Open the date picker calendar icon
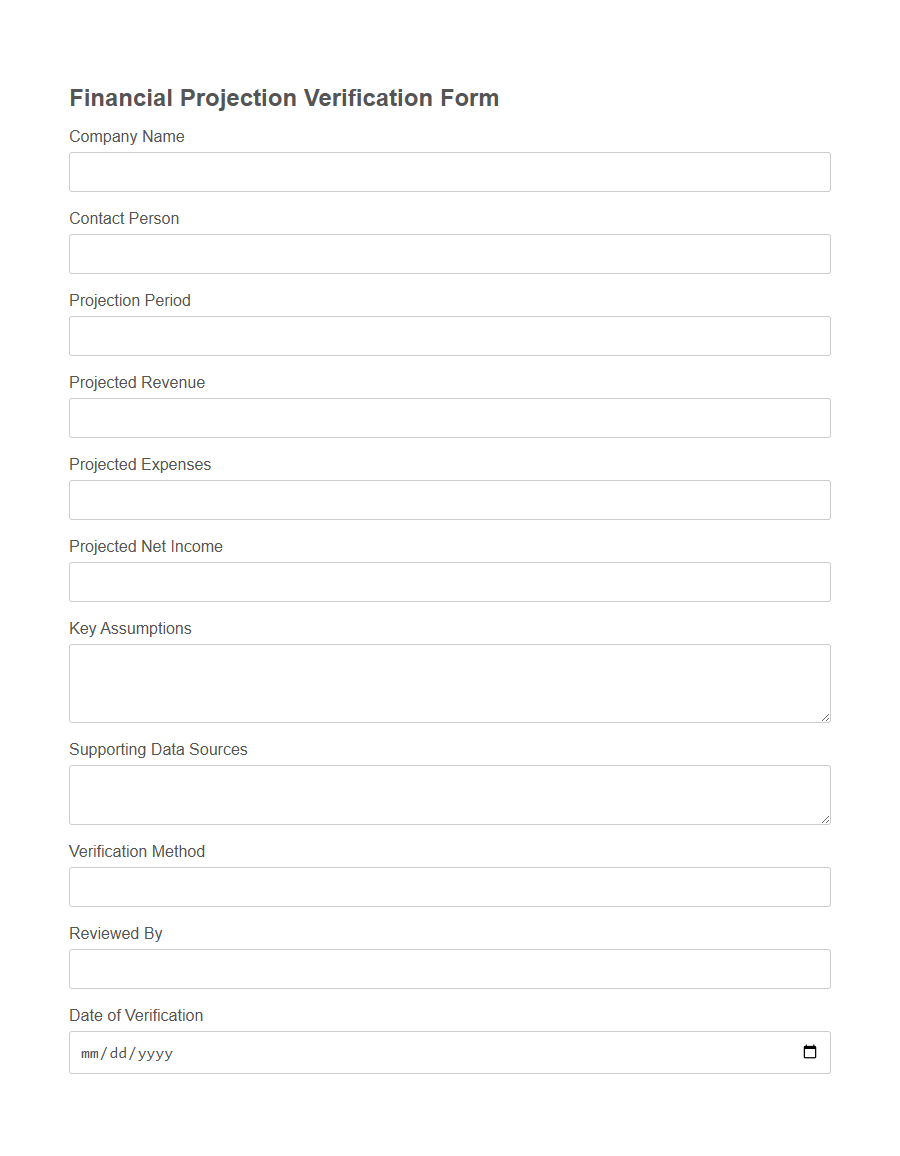This screenshot has width=900, height=1156. 808,1052
